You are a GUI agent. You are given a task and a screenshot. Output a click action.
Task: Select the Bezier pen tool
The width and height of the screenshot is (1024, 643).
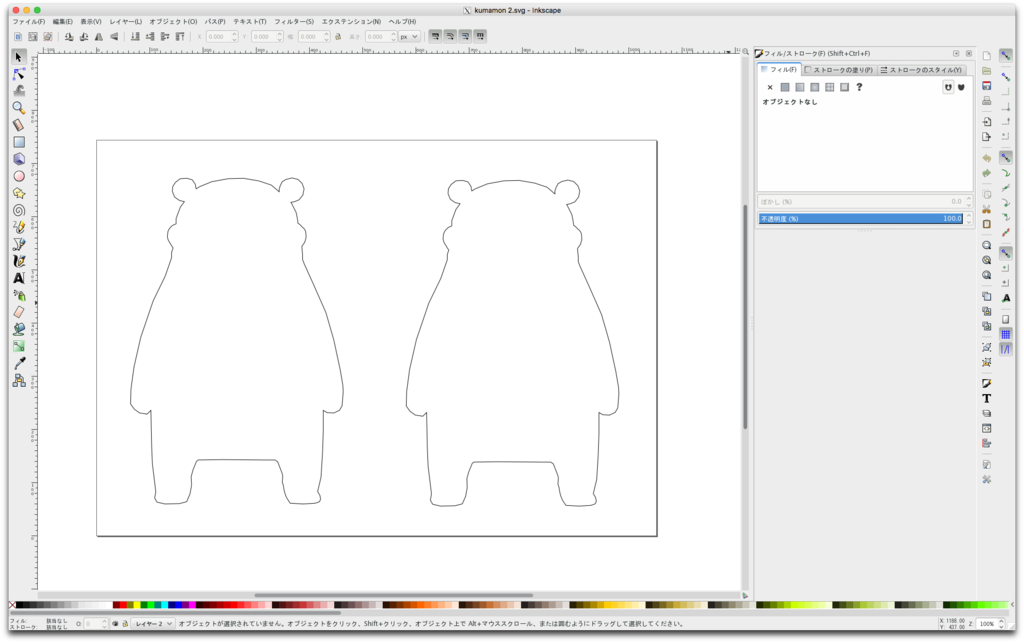pyautogui.click(x=19, y=243)
